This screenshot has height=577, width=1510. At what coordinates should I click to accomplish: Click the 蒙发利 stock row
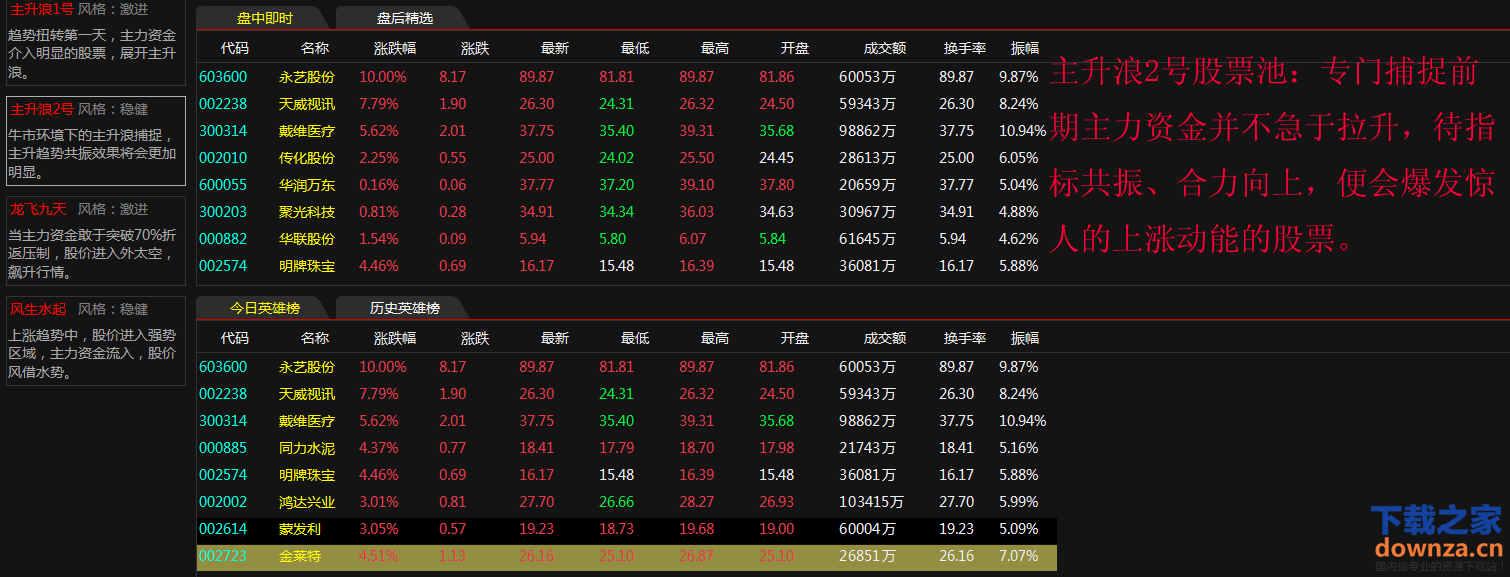coord(300,529)
